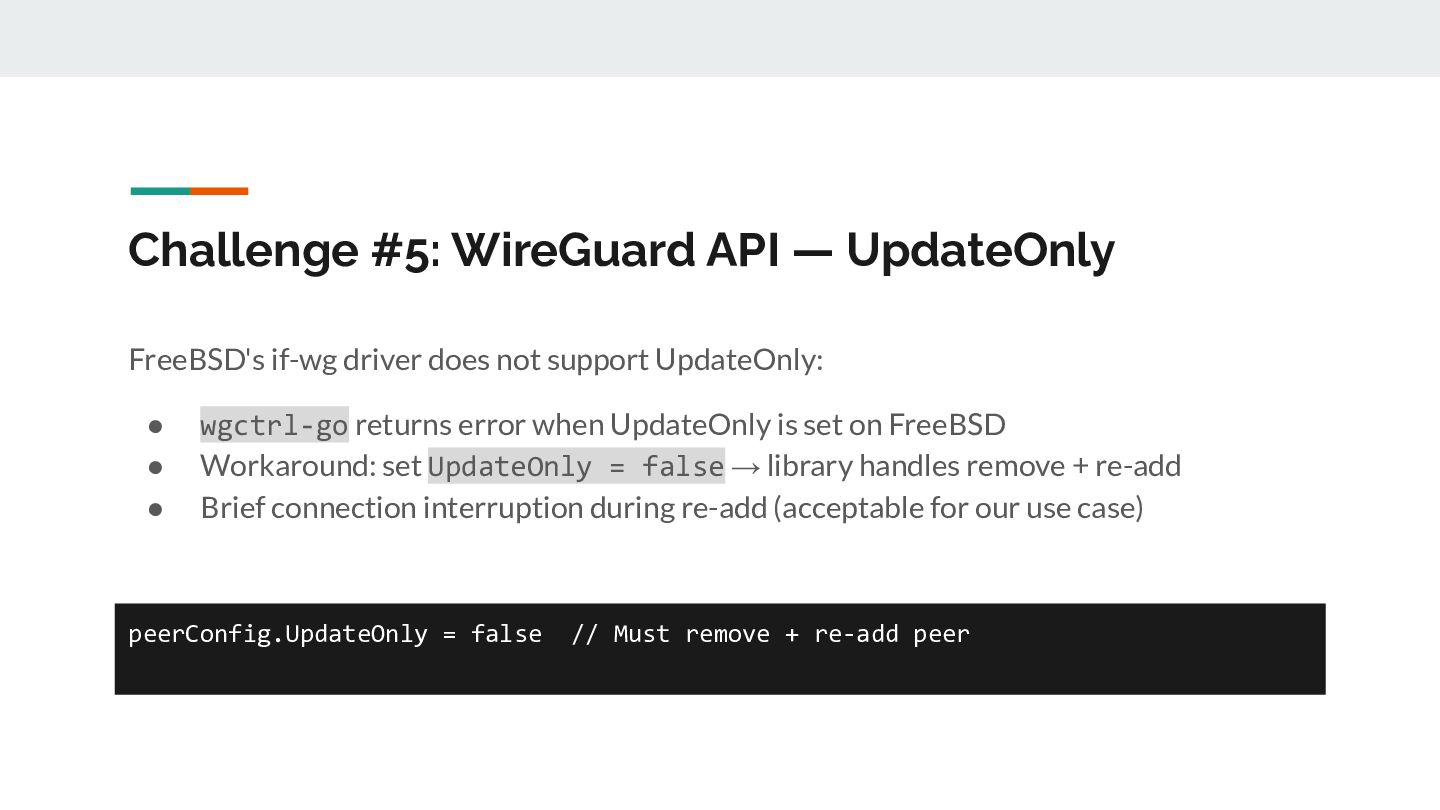Click the highlighted wgctrl-go inline code

[274, 425]
